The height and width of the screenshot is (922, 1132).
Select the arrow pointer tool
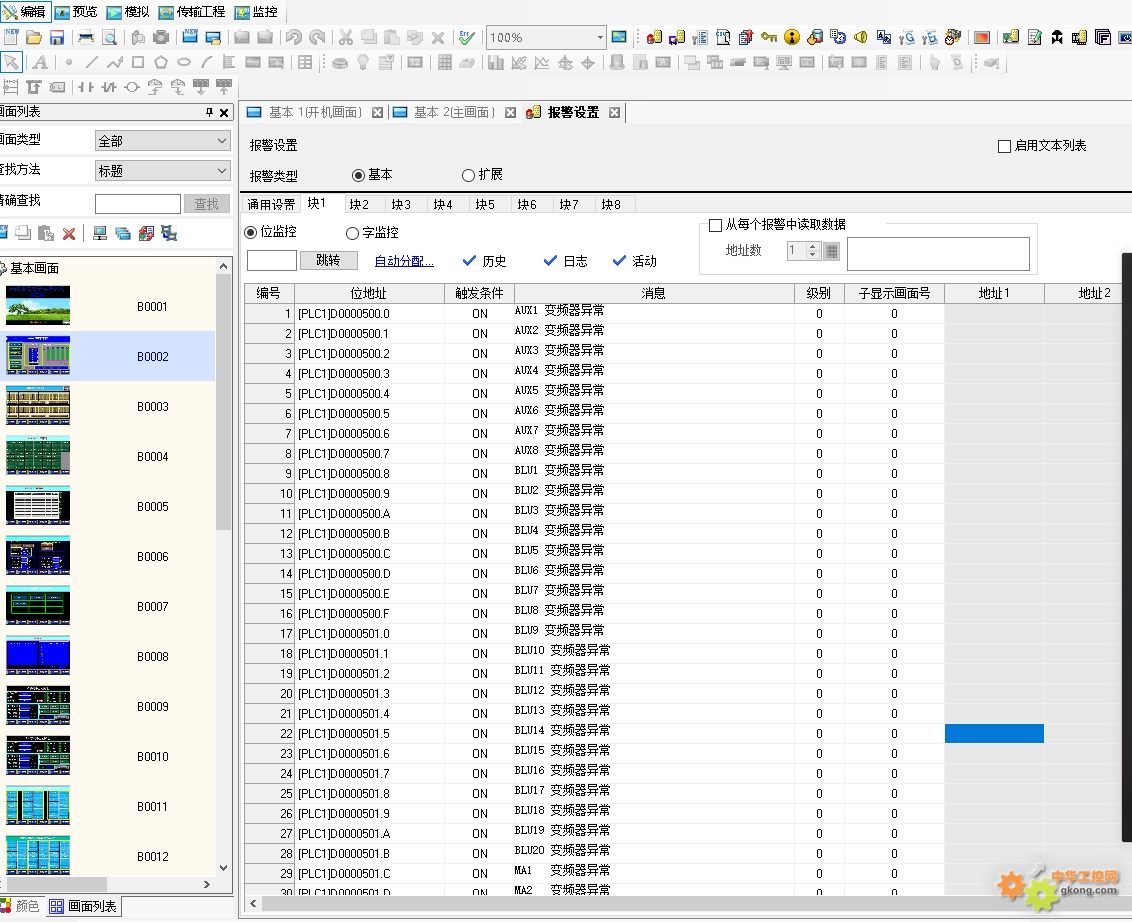(x=12, y=62)
